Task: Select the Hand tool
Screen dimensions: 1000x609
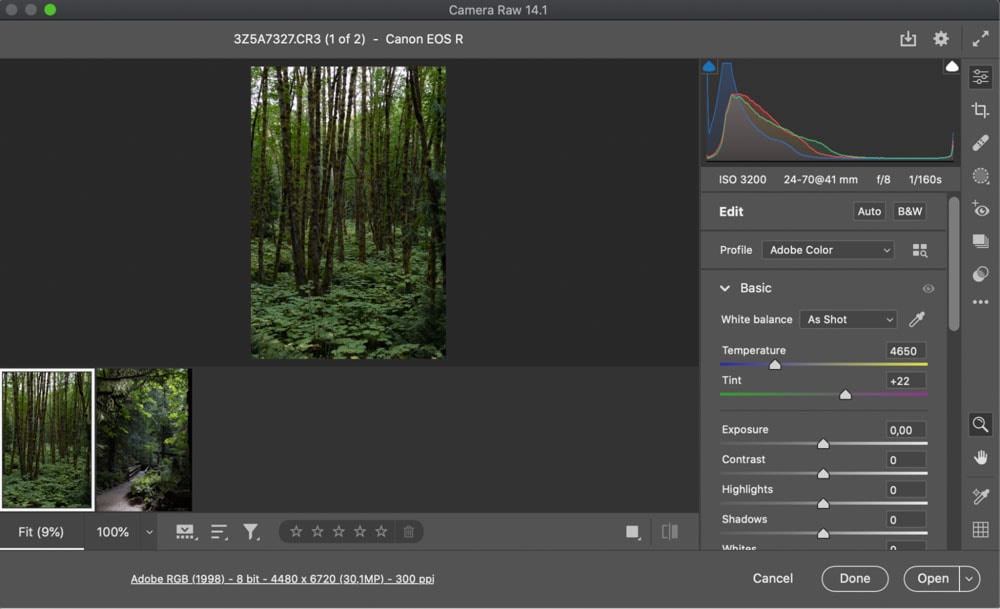Action: pos(980,458)
